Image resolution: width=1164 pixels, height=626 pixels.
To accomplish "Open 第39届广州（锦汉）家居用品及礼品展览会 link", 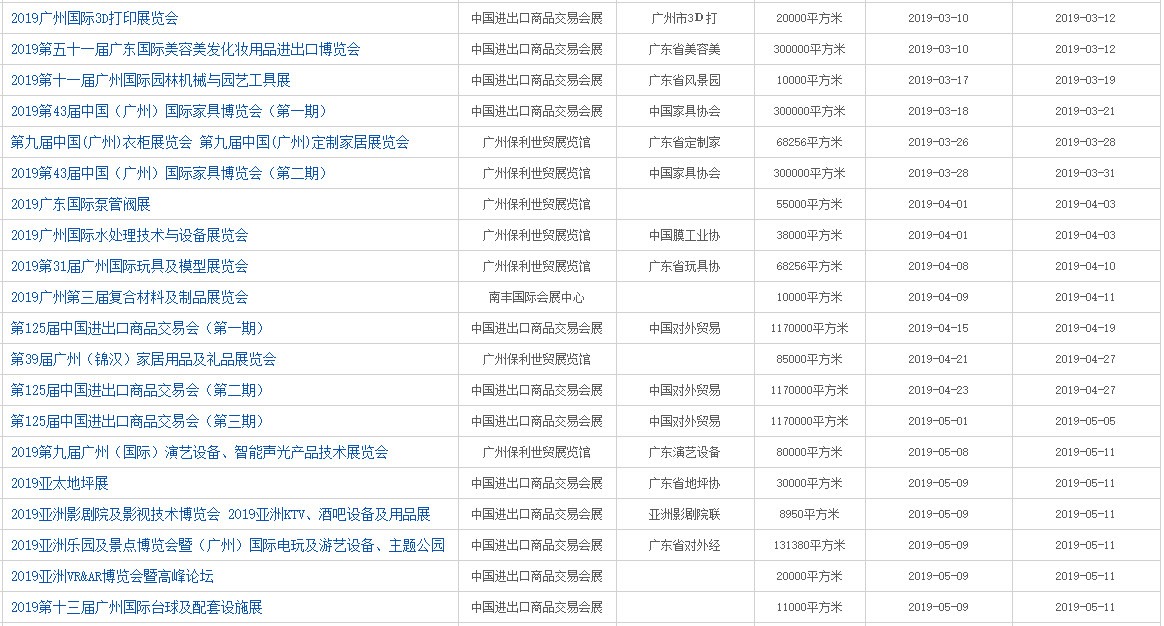I will pos(143,359).
